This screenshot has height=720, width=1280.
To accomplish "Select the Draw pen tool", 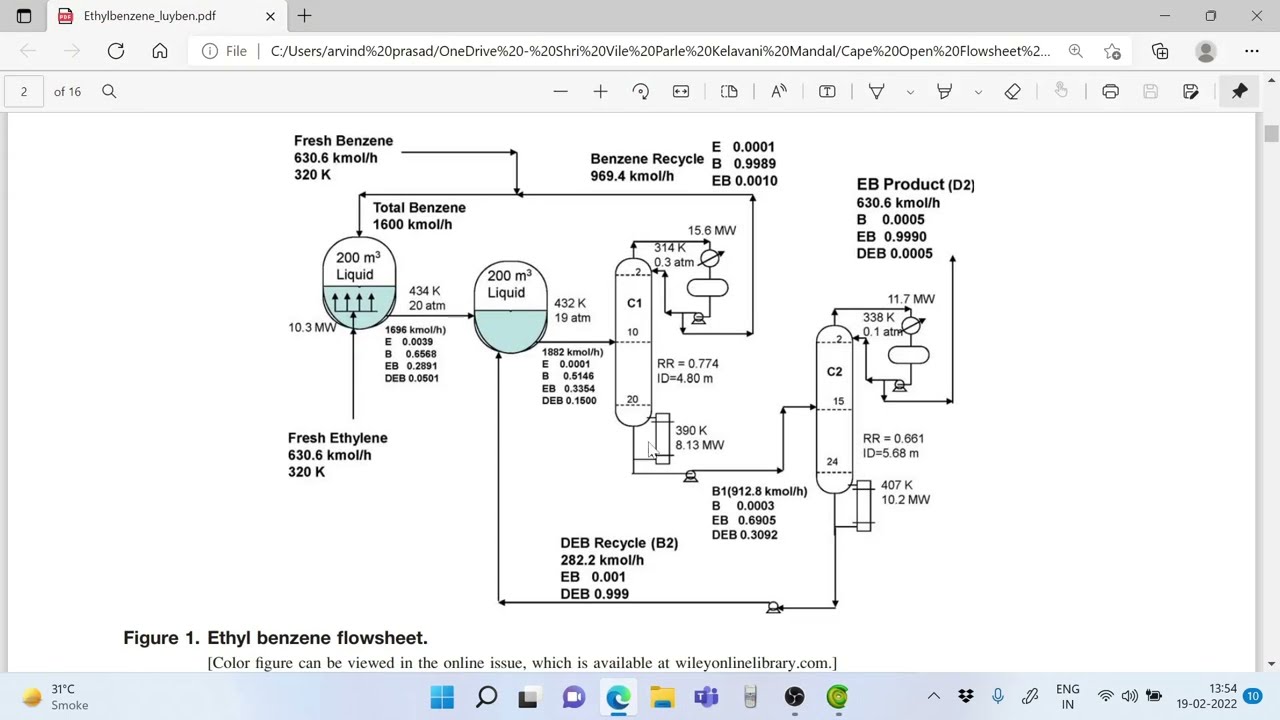I will point(876,92).
